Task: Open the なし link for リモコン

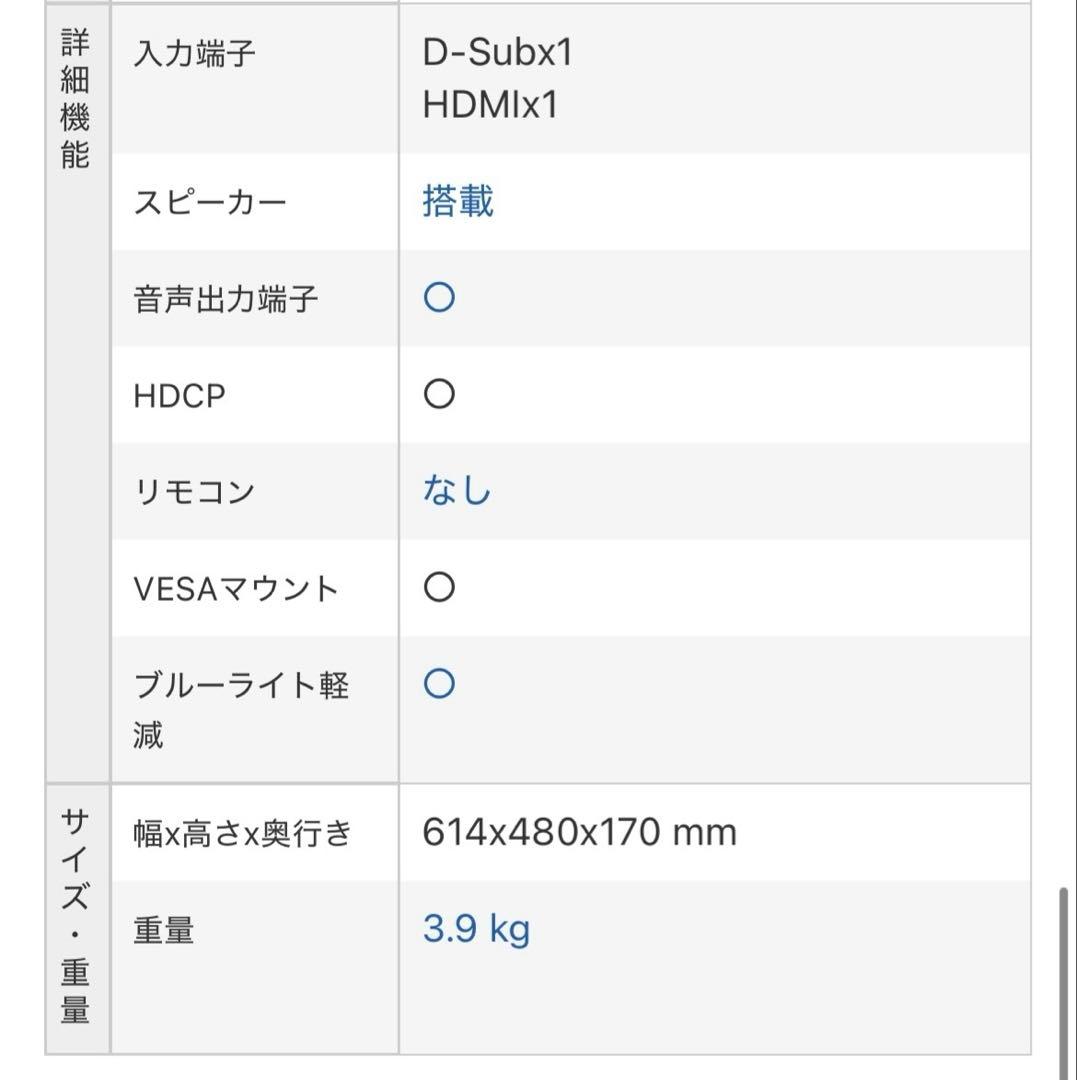Action: 457,492
